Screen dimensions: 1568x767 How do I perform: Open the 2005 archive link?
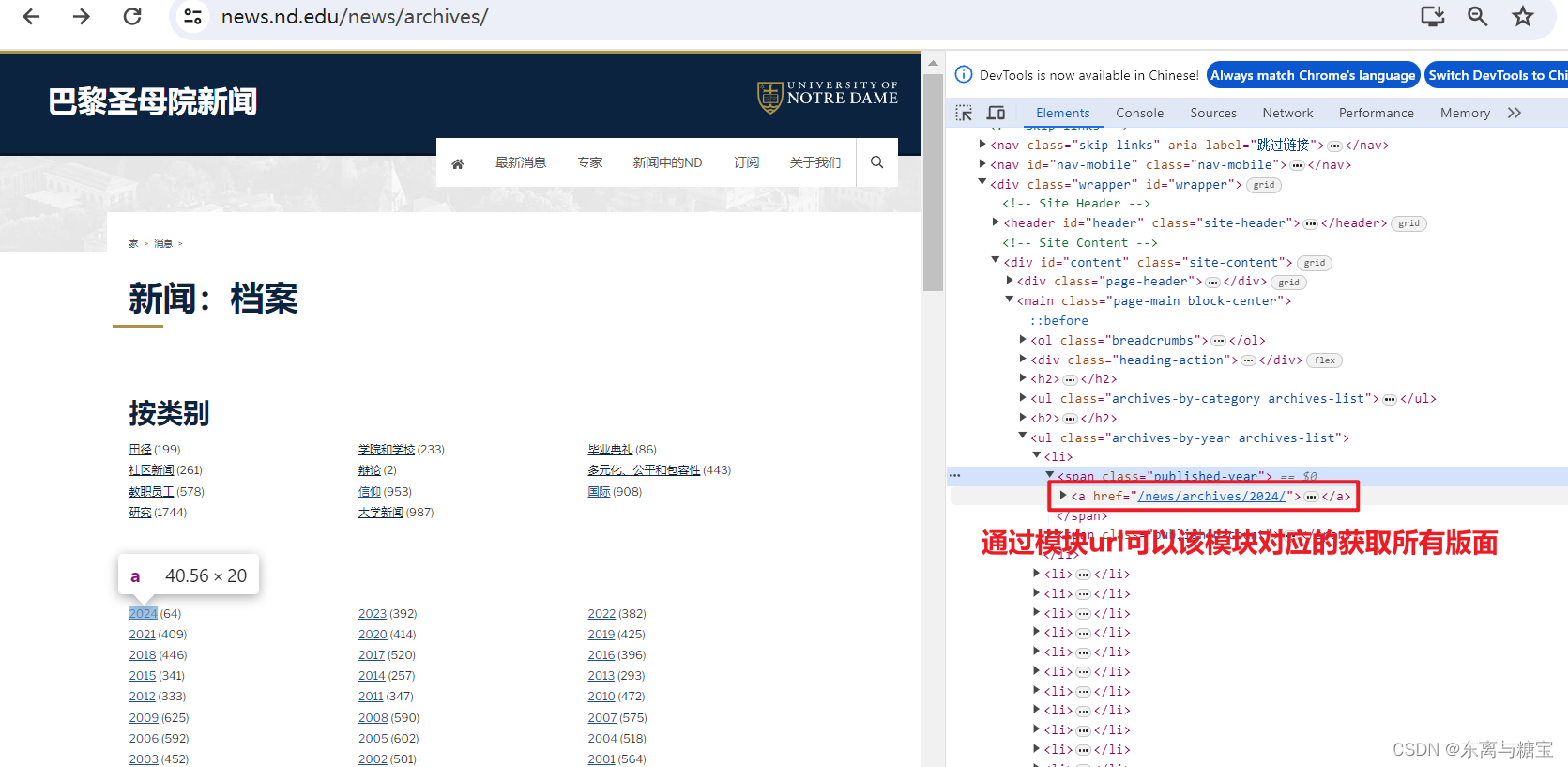(373, 739)
